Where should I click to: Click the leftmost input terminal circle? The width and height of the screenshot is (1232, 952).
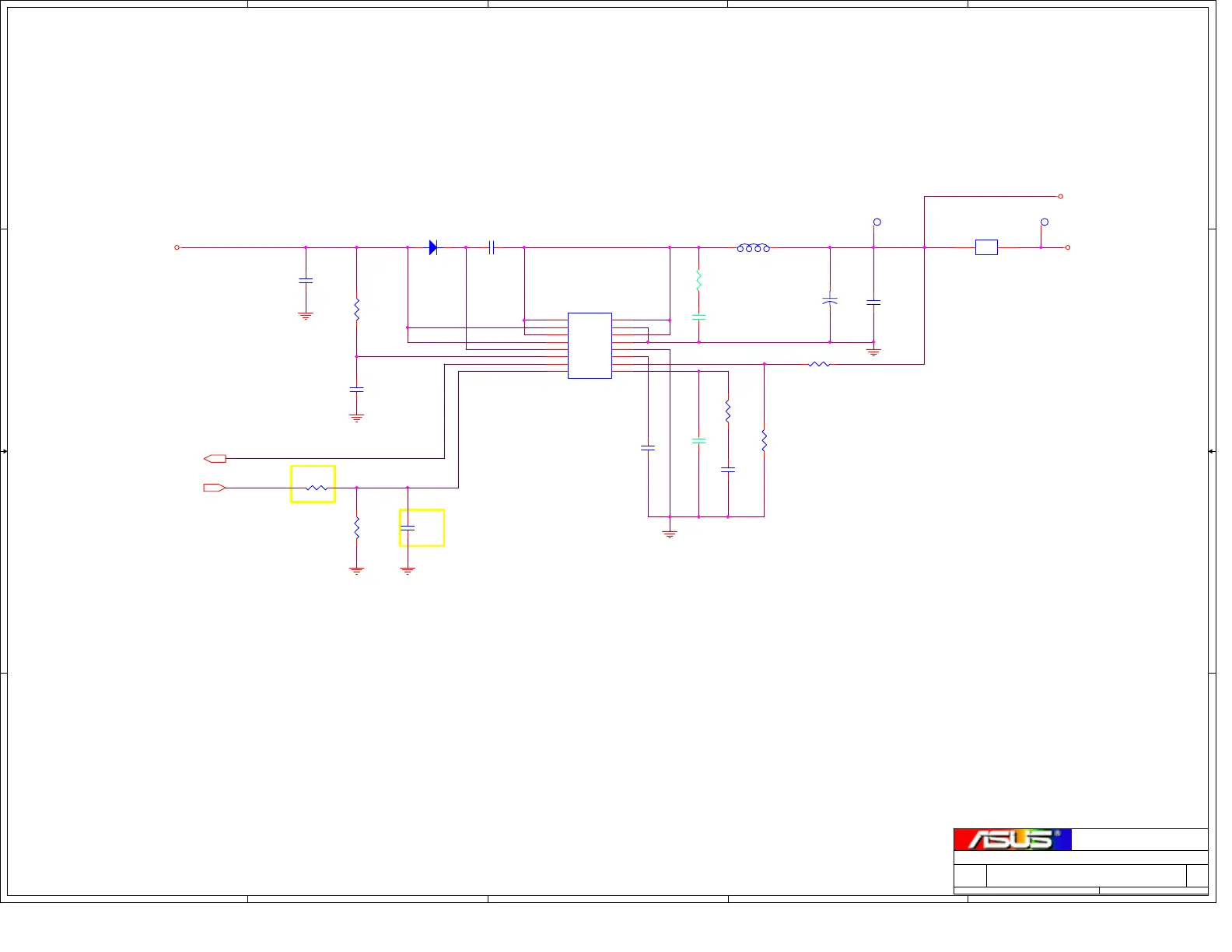(177, 247)
